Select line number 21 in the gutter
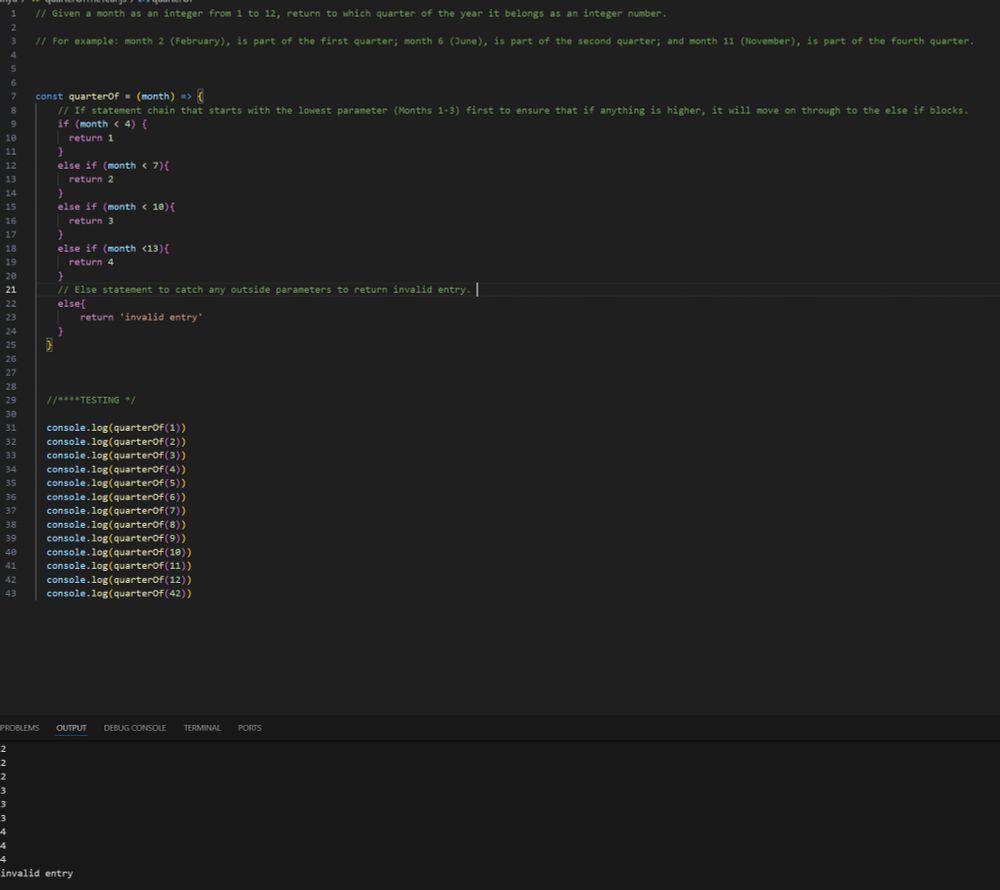Image resolution: width=1000 pixels, height=890 pixels. (10, 289)
